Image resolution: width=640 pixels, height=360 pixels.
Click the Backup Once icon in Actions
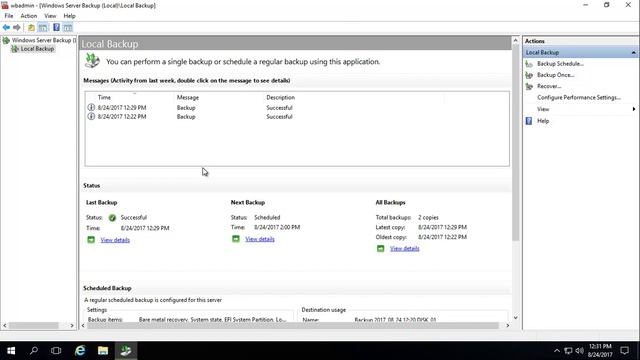coord(529,75)
